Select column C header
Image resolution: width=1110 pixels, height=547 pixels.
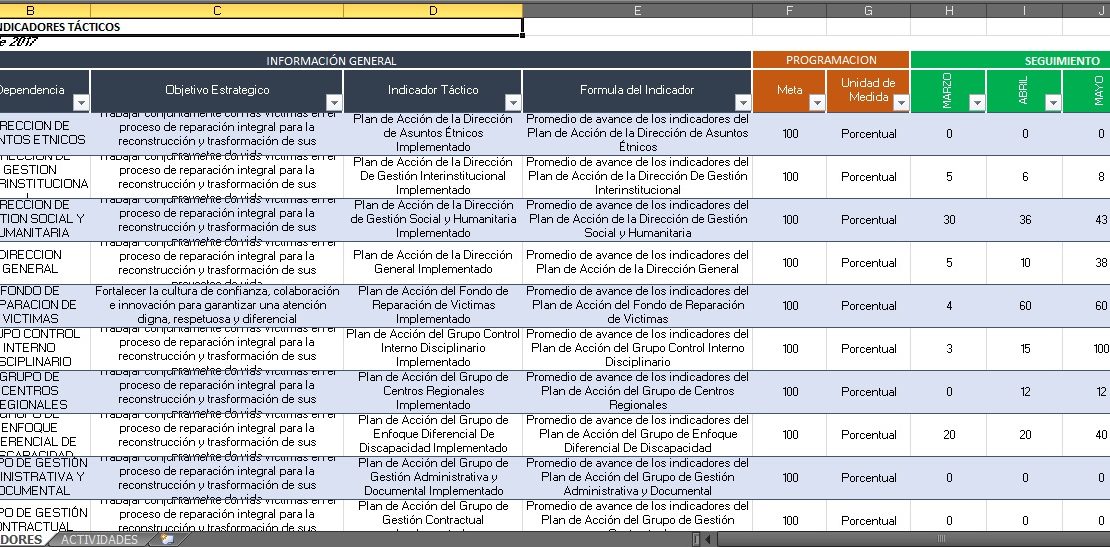217,11
